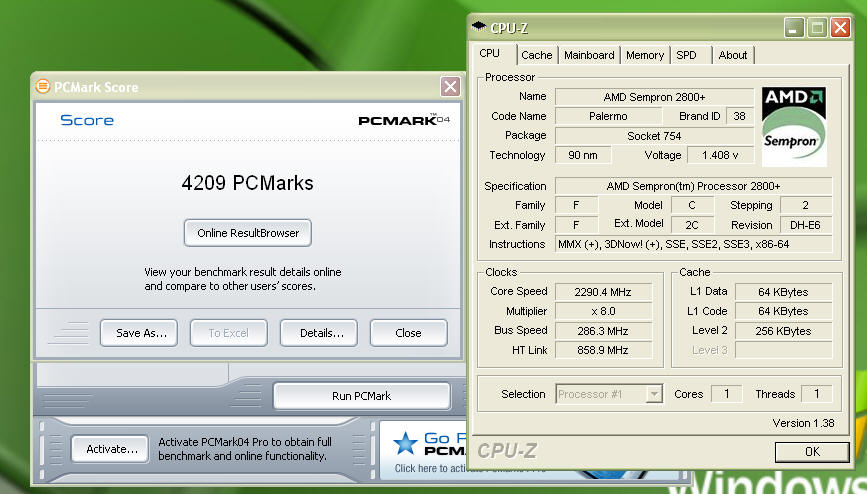Click the 4209 PCMarks score text
Image resolution: width=867 pixels, height=494 pixels.
pyautogui.click(x=247, y=183)
